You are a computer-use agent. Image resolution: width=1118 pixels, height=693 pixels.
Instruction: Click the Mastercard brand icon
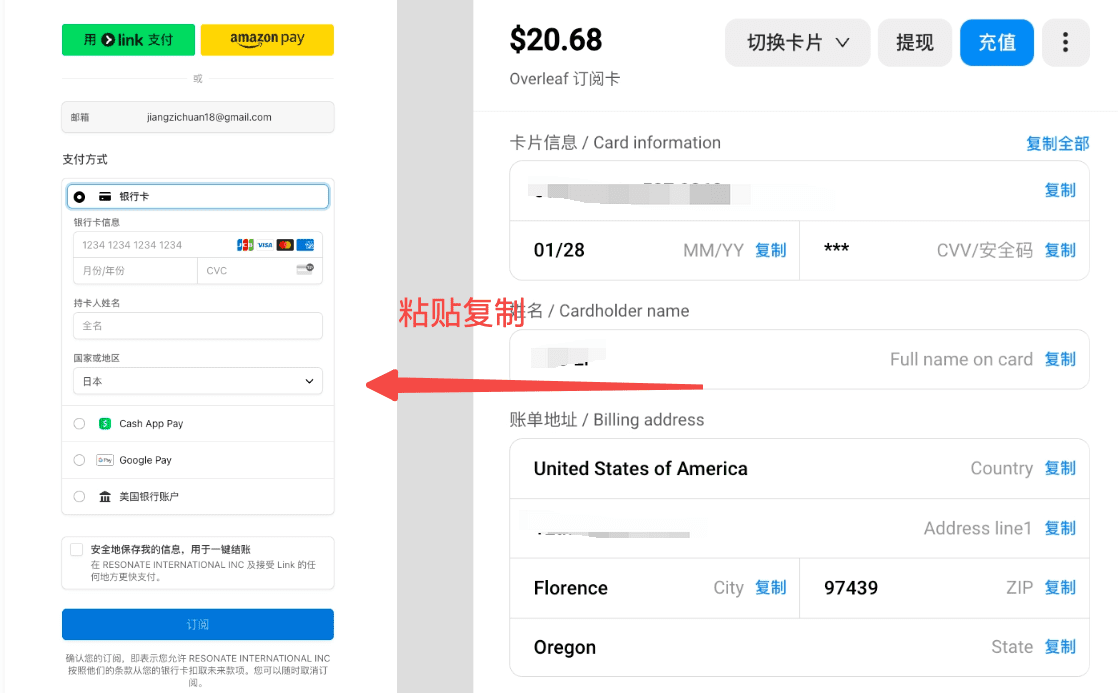[x=285, y=245]
